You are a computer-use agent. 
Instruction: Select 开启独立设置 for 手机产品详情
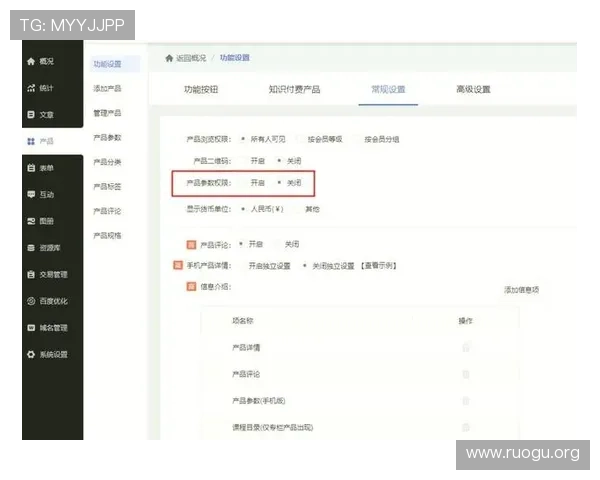coord(241,265)
